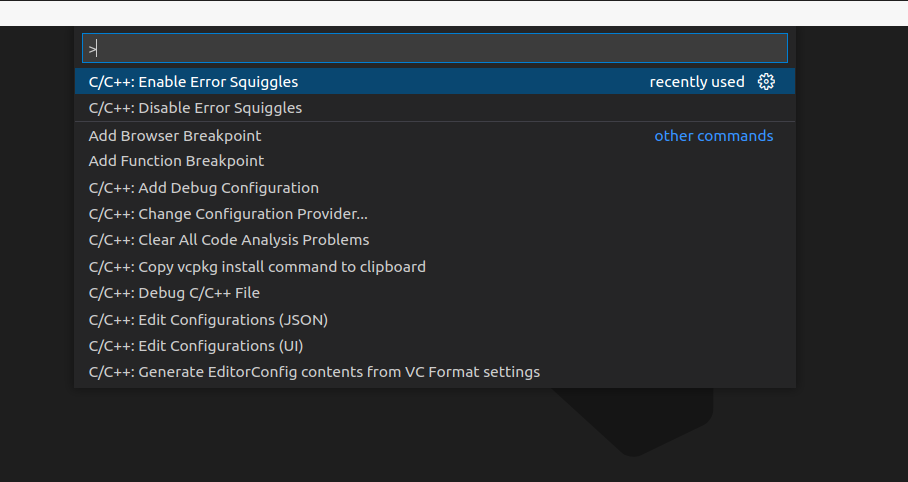The width and height of the screenshot is (908, 482).
Task: Click the divider line above Add Browser Breakpoint
Action: click(x=435, y=122)
